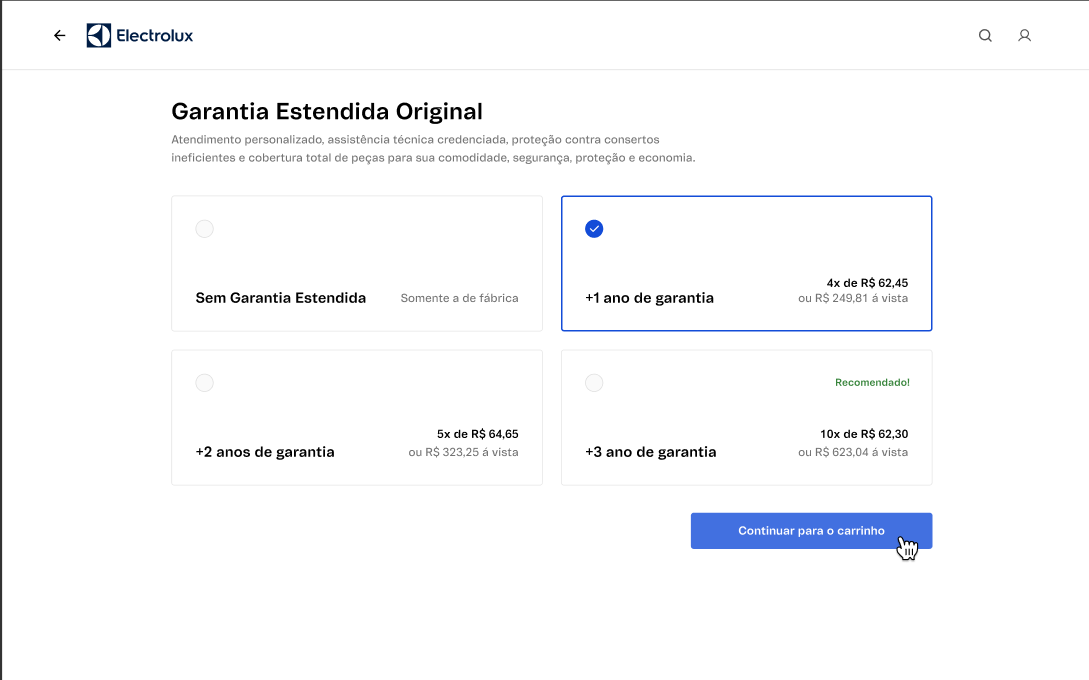Screen dimensions: 1089x680
Task: Click the 4x de R$ 62,45 price
Action: (x=867, y=282)
